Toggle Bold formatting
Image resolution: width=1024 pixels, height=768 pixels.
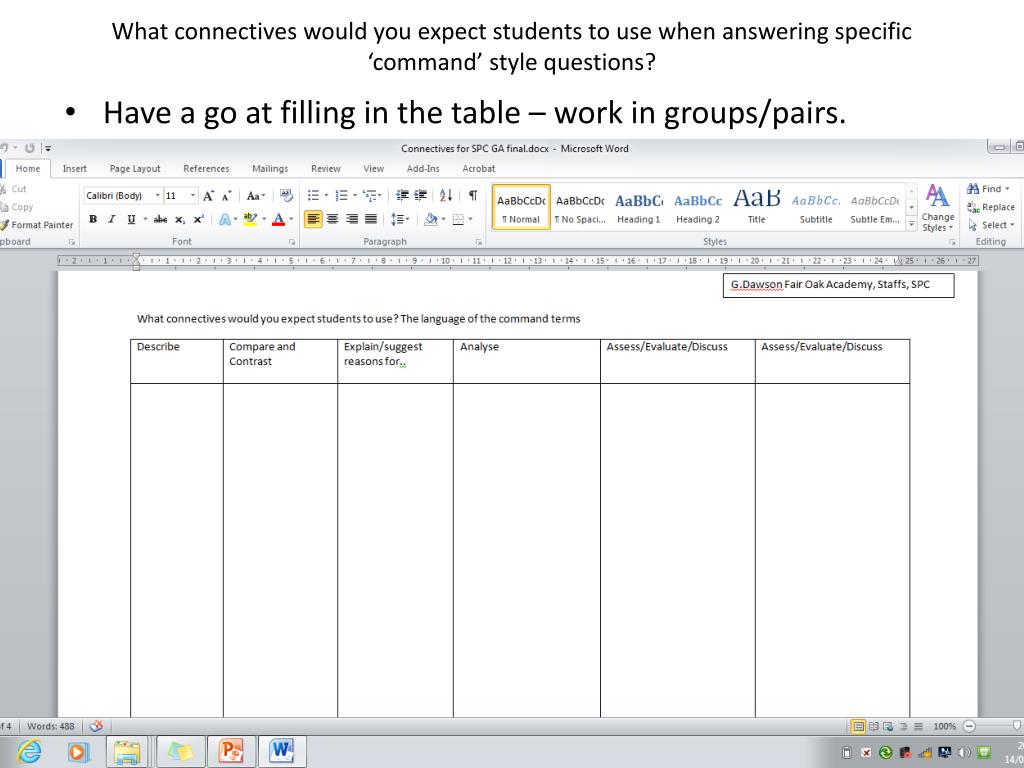[x=93, y=219]
